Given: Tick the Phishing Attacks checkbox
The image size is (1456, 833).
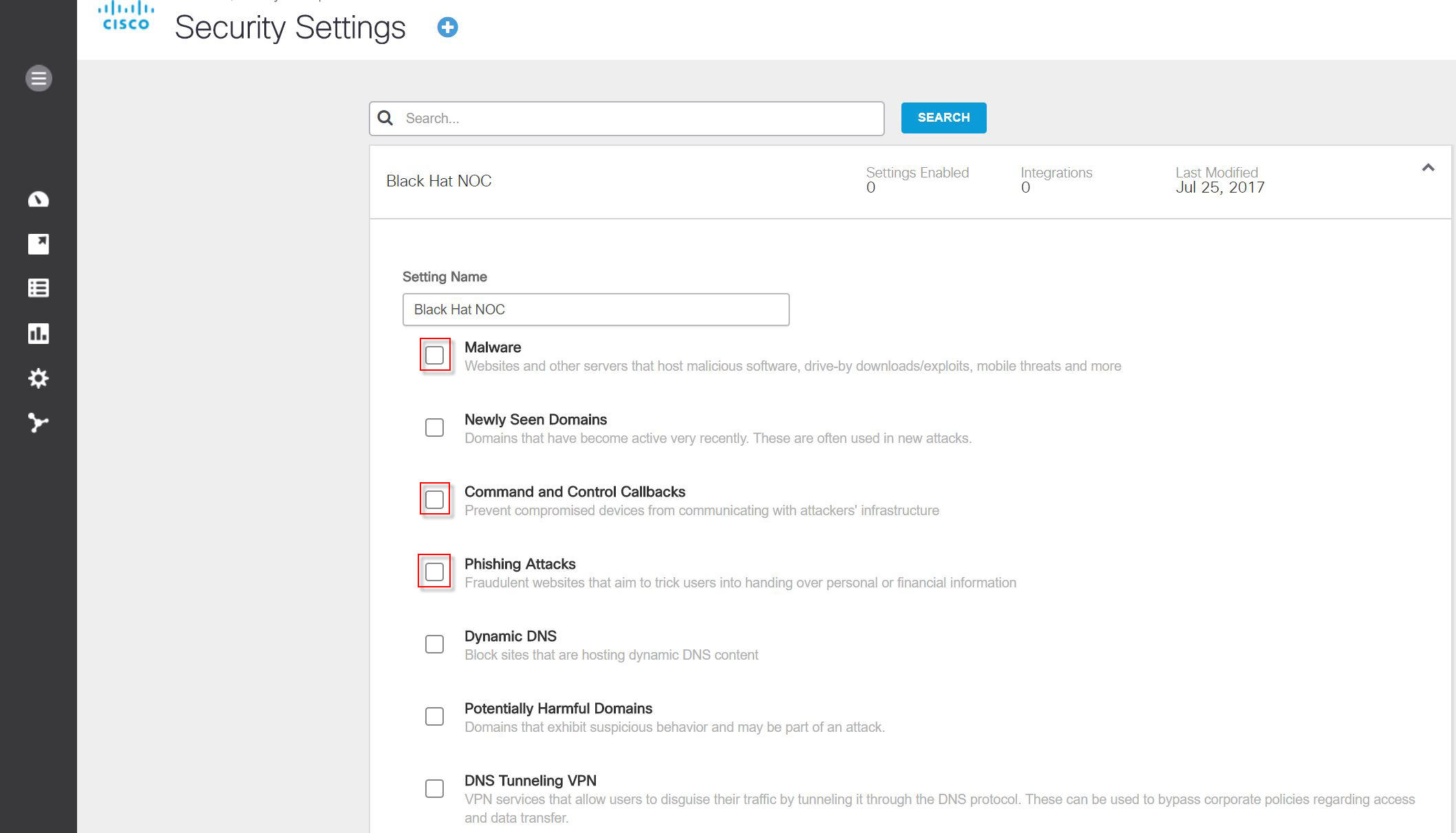Looking at the screenshot, I should click(434, 572).
